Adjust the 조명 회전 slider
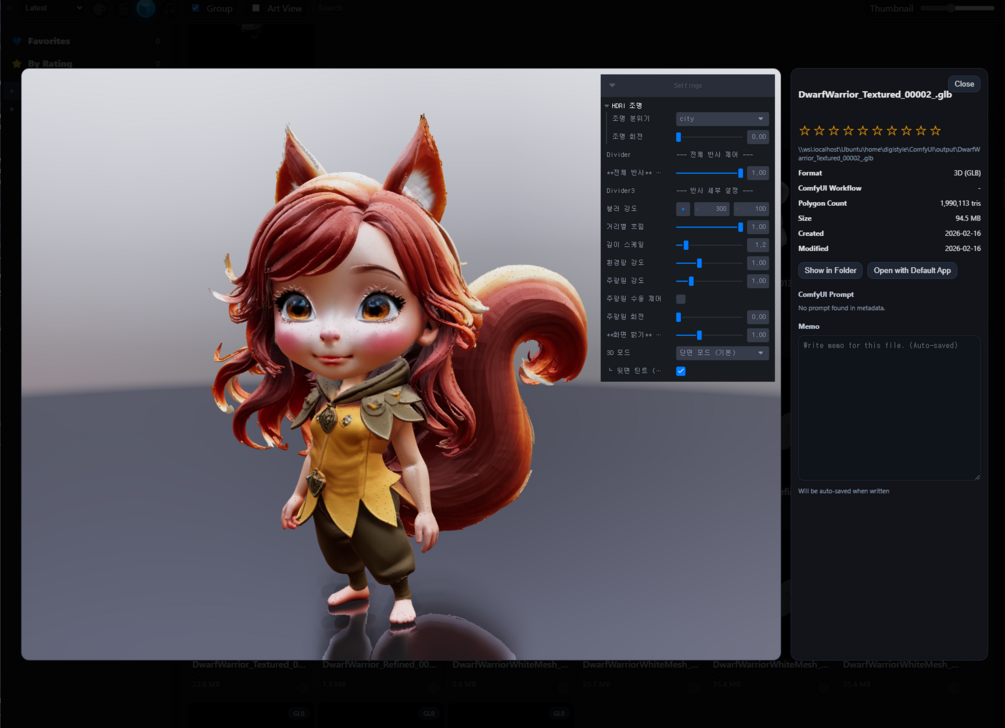The width and height of the screenshot is (1005, 728). (710, 137)
